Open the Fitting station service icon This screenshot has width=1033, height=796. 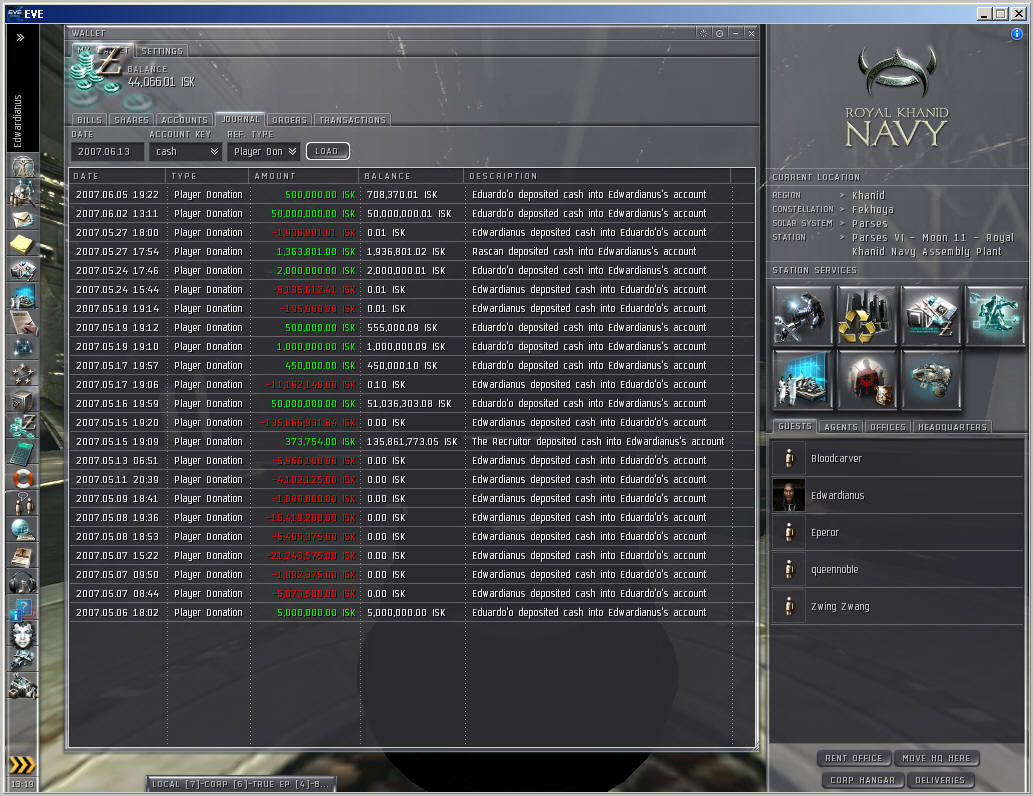pos(995,315)
